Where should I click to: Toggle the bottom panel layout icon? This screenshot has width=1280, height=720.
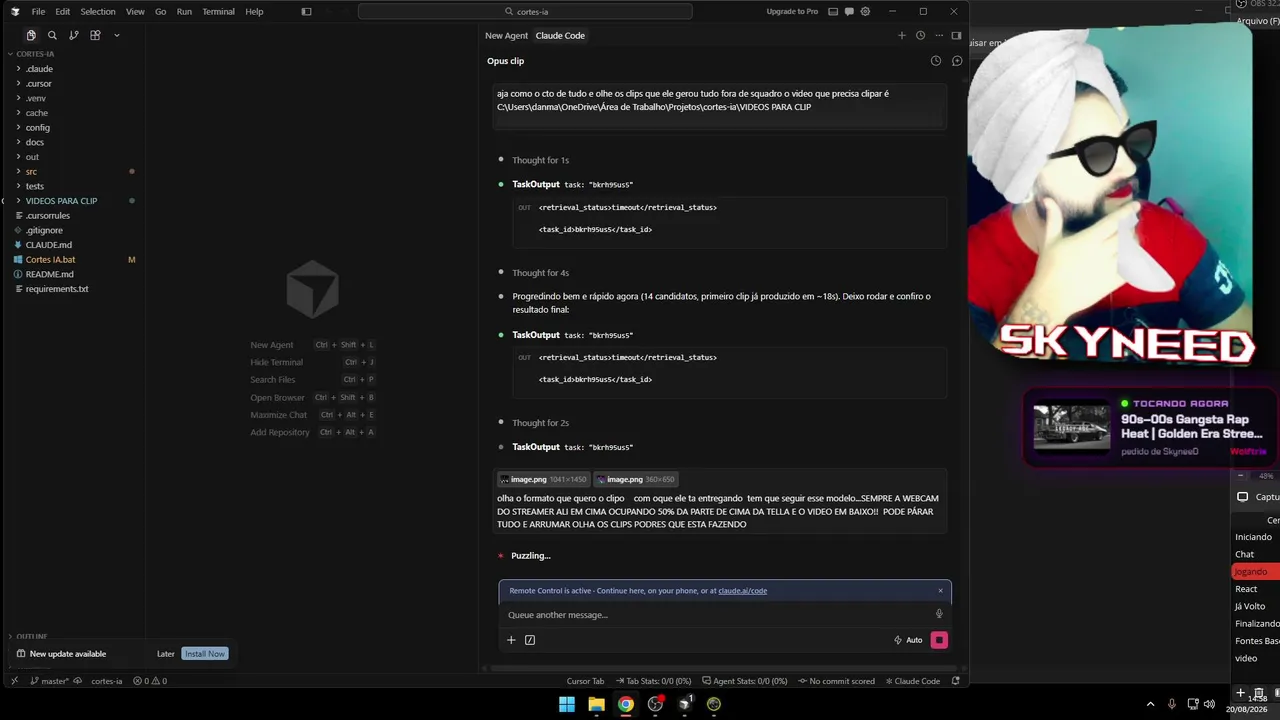coord(832,12)
